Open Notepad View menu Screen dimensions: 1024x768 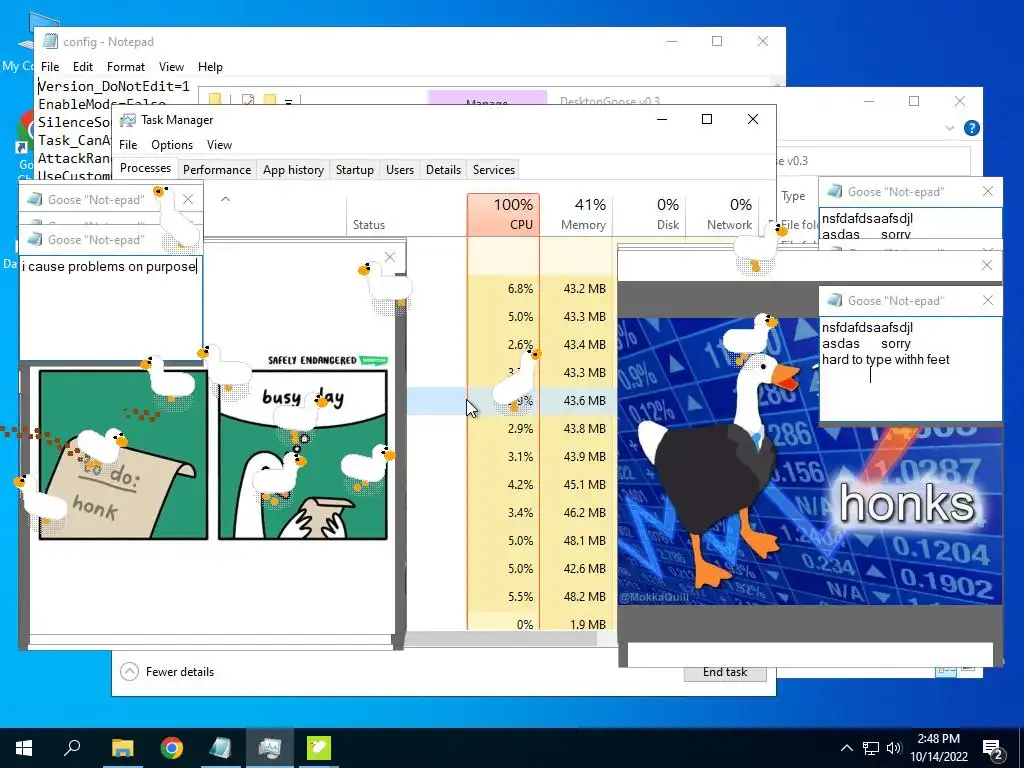point(171,67)
